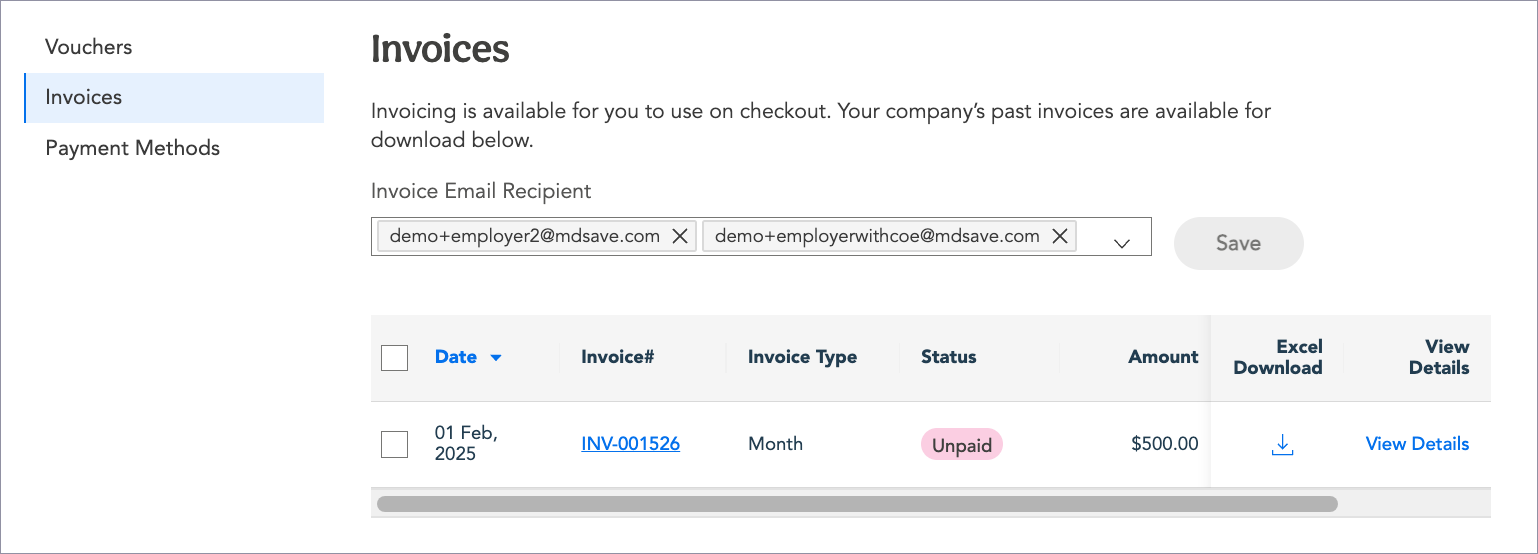This screenshot has height=554, width=1538.
Task: Click the Status column header
Action: tap(948, 357)
